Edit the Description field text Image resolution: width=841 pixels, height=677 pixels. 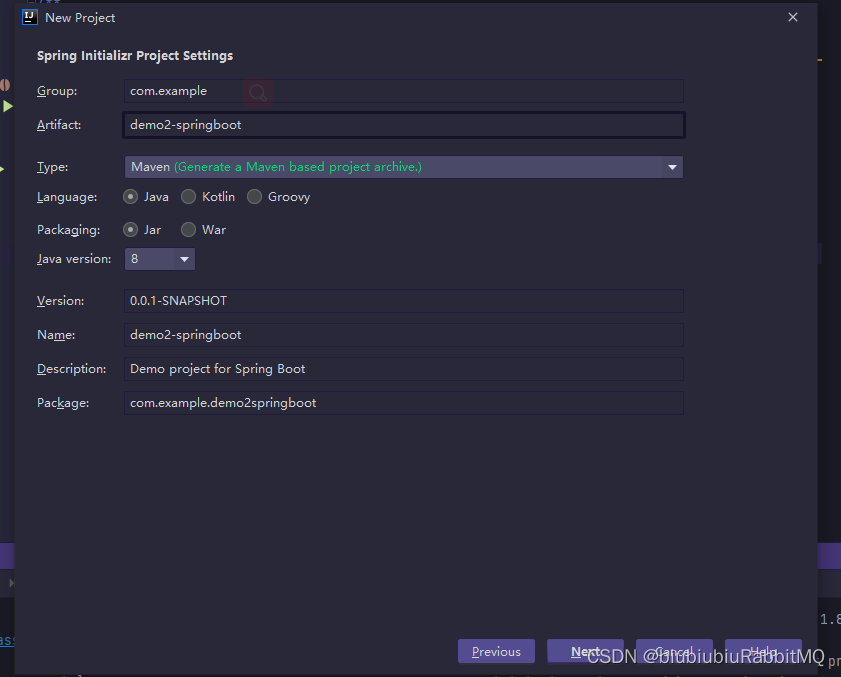point(403,369)
